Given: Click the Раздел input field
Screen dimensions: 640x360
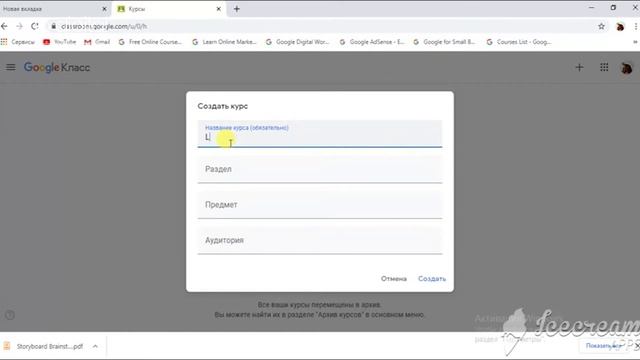Looking at the screenshot, I should click(x=320, y=169).
